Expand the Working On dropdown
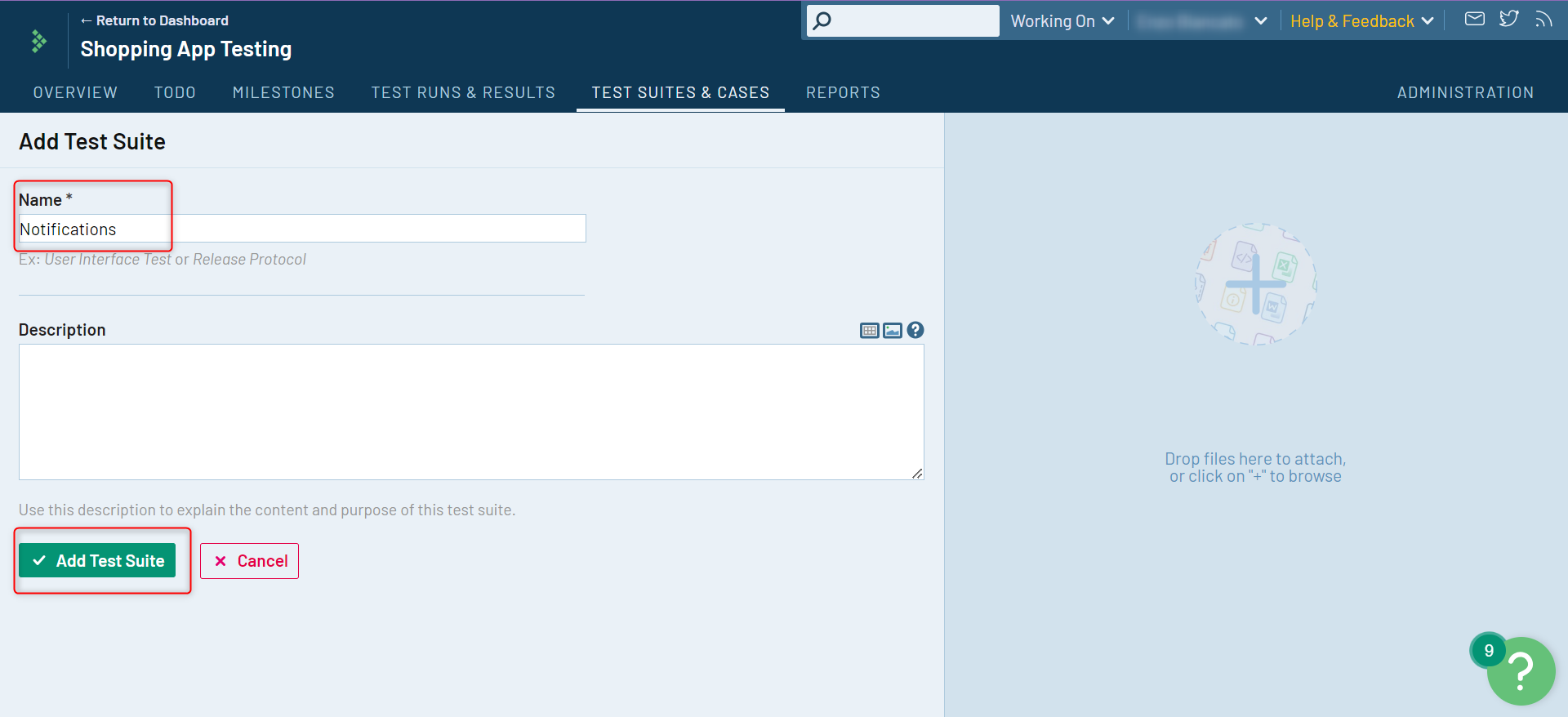Screen dimensions: 1568x717 (x=1062, y=21)
